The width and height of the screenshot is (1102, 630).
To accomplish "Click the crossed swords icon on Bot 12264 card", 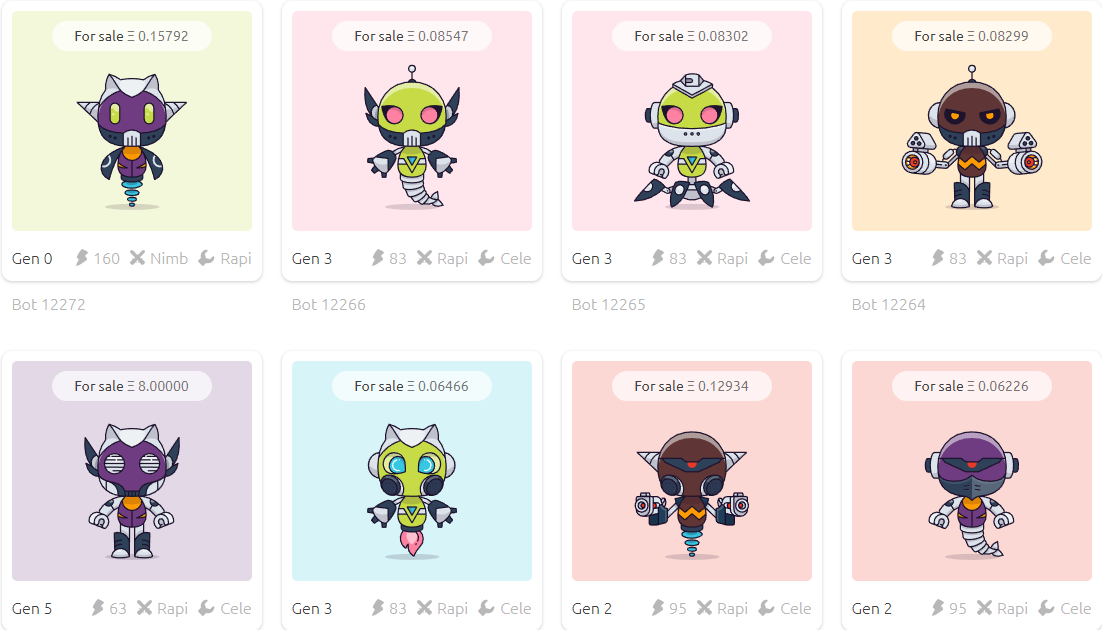I will [x=985, y=258].
